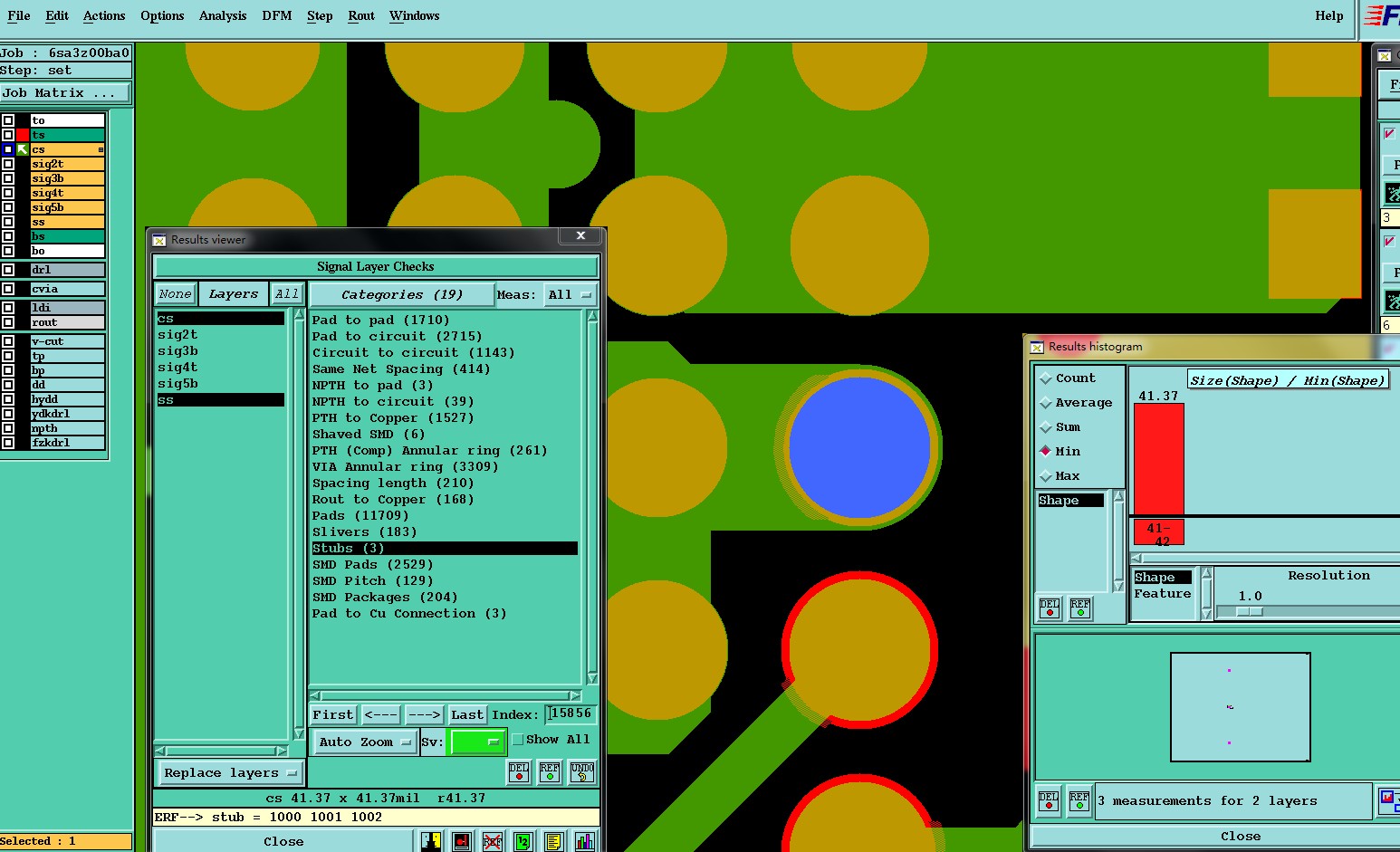
Task: Click the Results viewer horizontal scrollbar
Action: (x=444, y=696)
